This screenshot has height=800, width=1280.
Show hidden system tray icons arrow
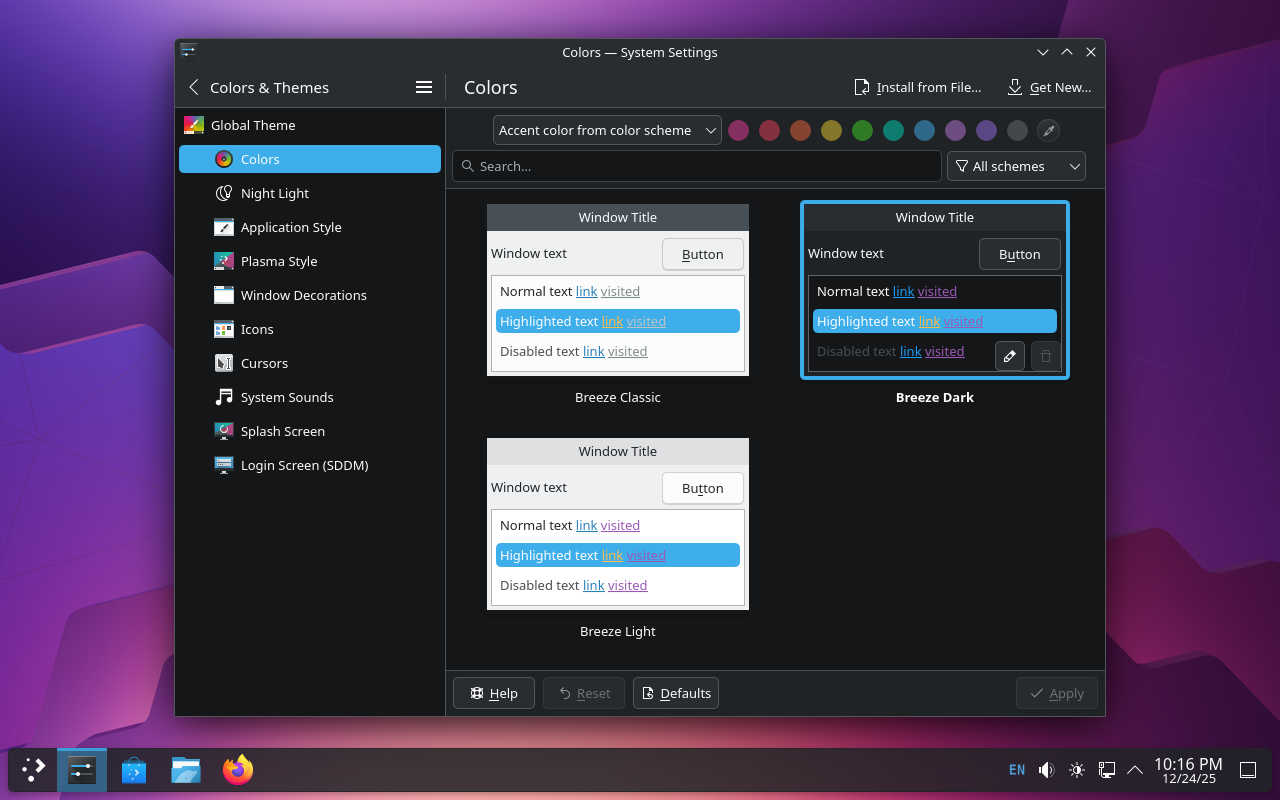coord(1135,770)
